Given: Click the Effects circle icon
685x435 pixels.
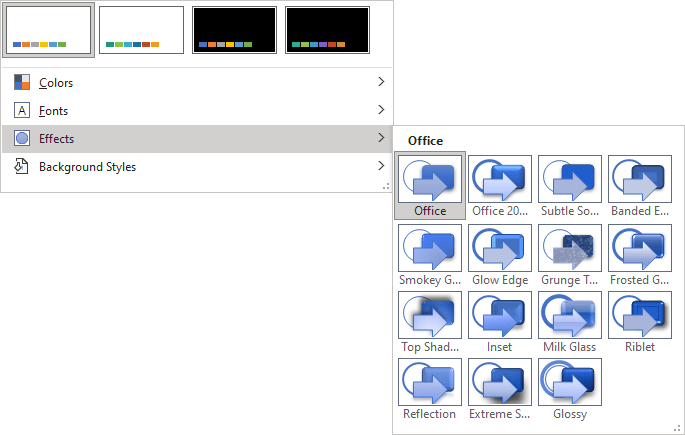Looking at the screenshot, I should tap(22, 138).
